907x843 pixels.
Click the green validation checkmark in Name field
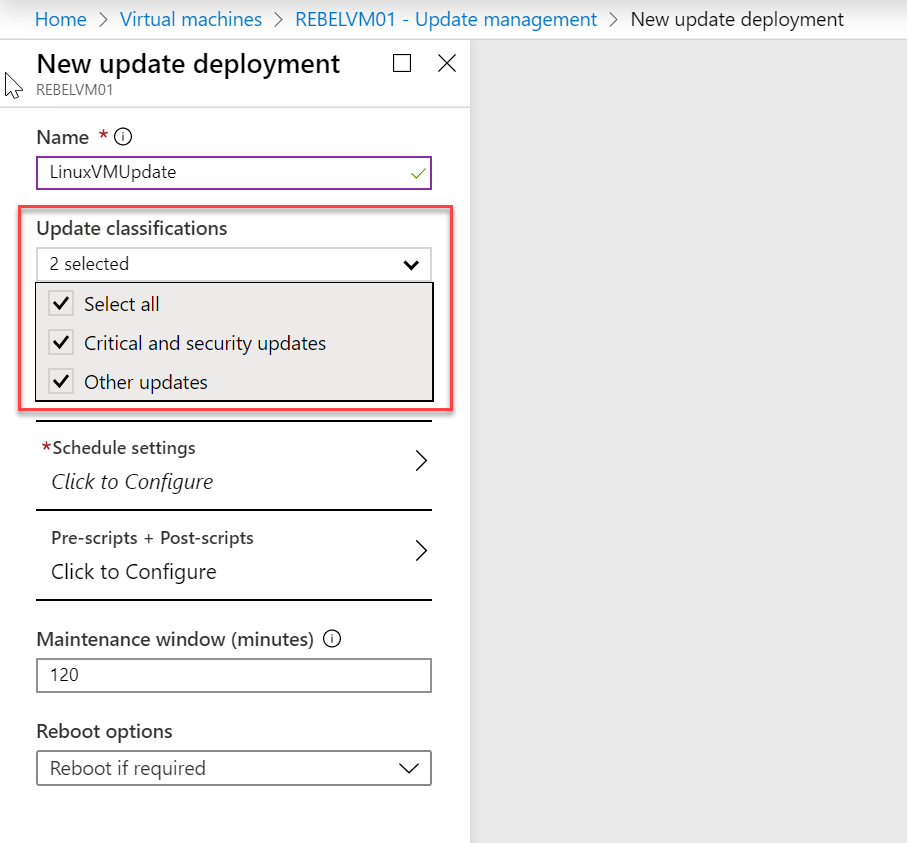click(418, 173)
